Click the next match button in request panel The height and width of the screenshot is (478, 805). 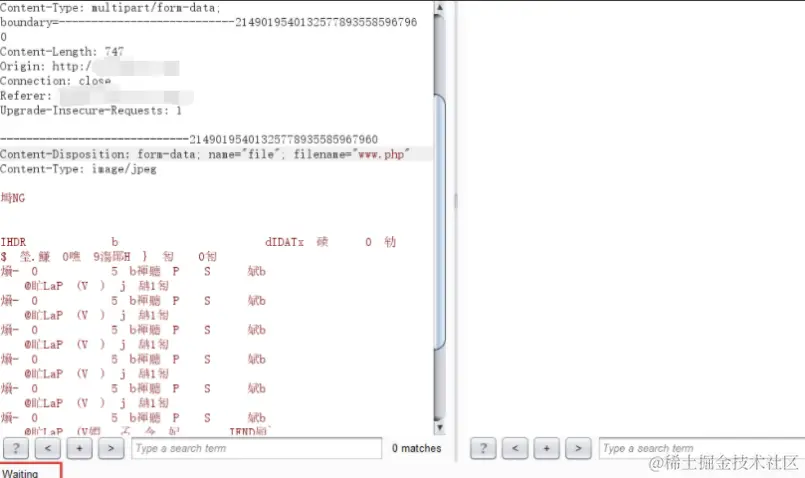[111, 448]
